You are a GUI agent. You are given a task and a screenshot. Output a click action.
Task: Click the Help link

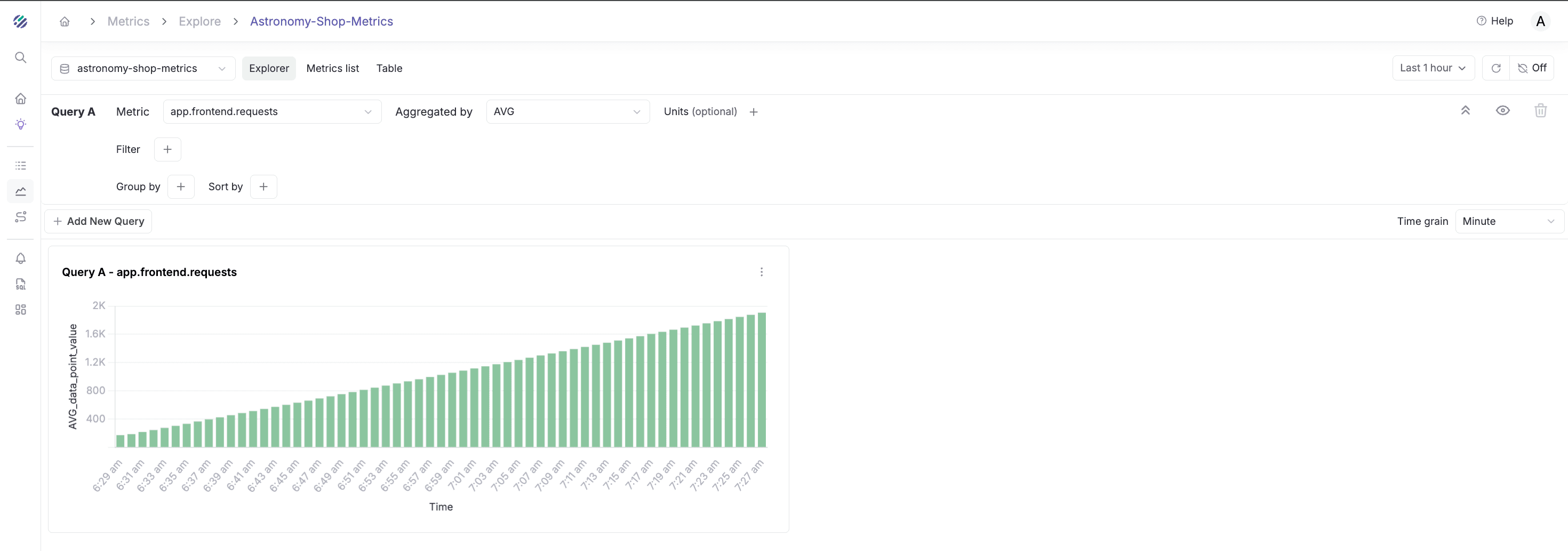[x=1494, y=21]
